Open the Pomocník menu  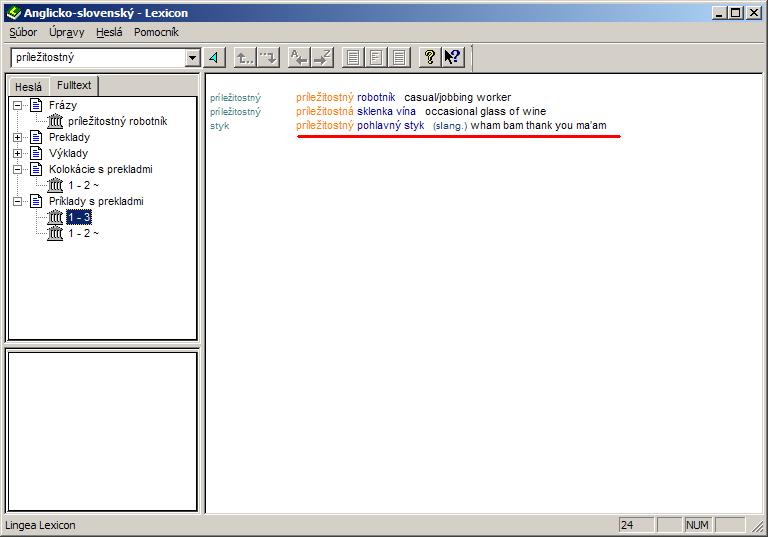click(156, 32)
